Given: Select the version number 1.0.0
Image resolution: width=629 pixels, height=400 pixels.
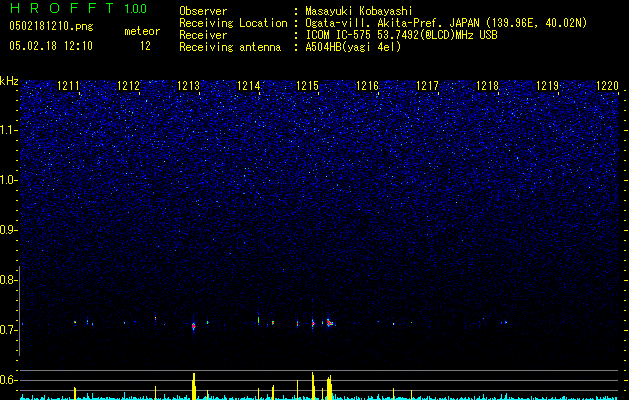Looking at the screenshot, I should tap(136, 9).
